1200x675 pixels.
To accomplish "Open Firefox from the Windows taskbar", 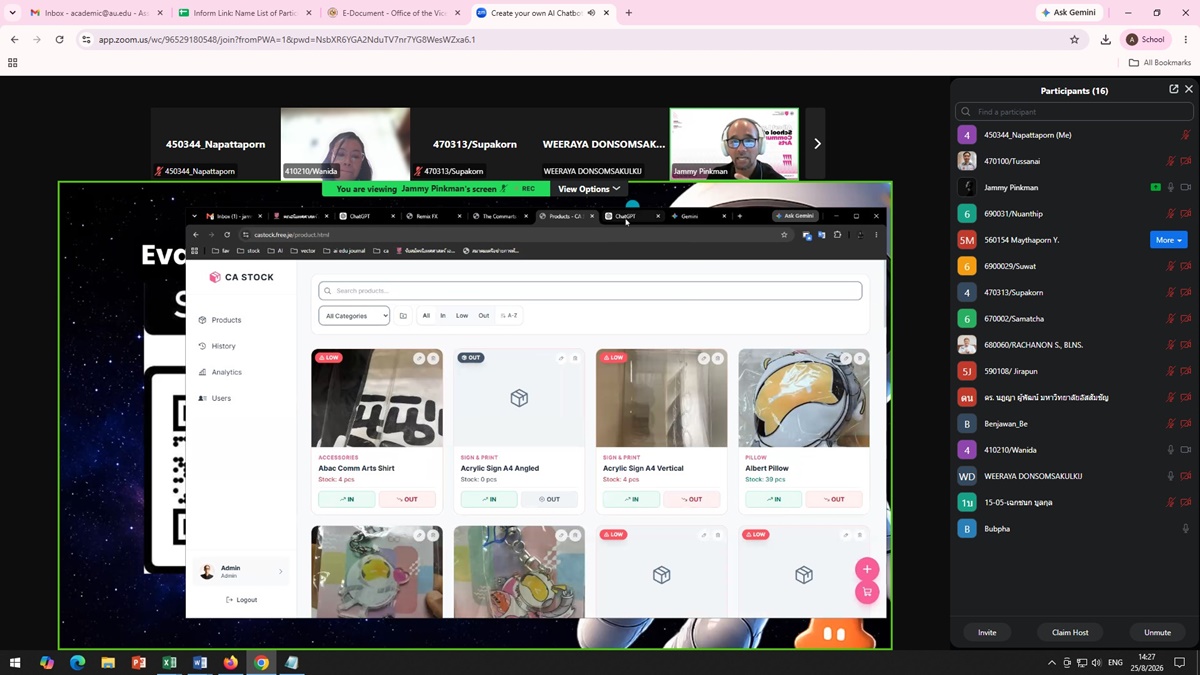I will coord(230,662).
